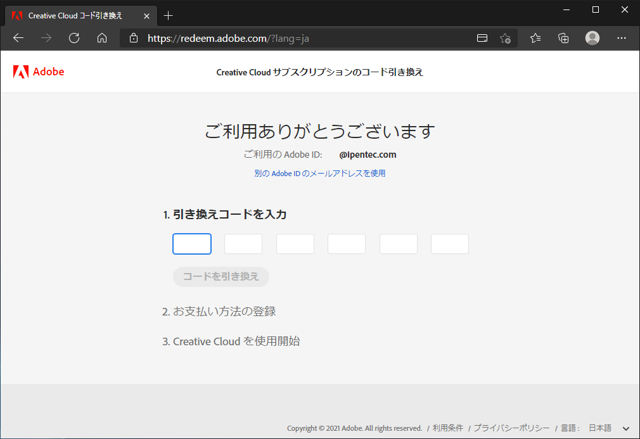This screenshot has width=640, height=439.
Task: Click the second redemption code box
Action: point(243,244)
